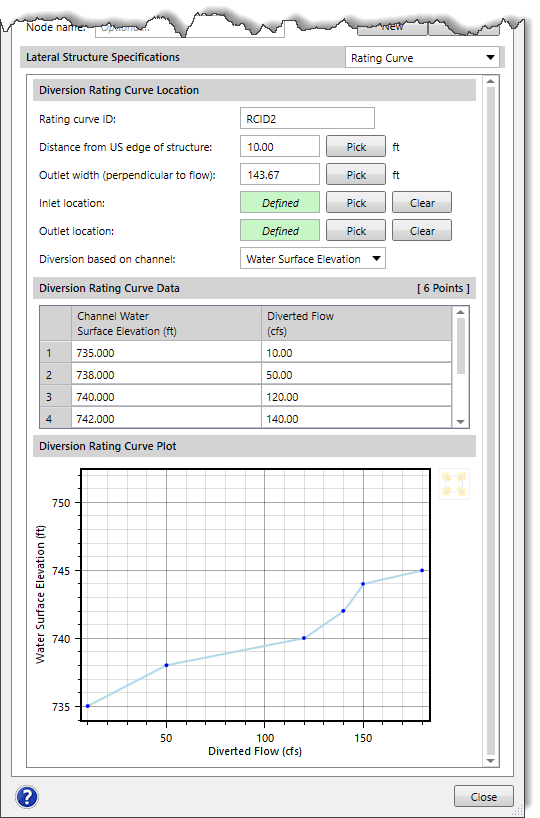The image size is (540, 818).
Task: Open the Rating Curve structure type dropdown
Action: [422, 57]
